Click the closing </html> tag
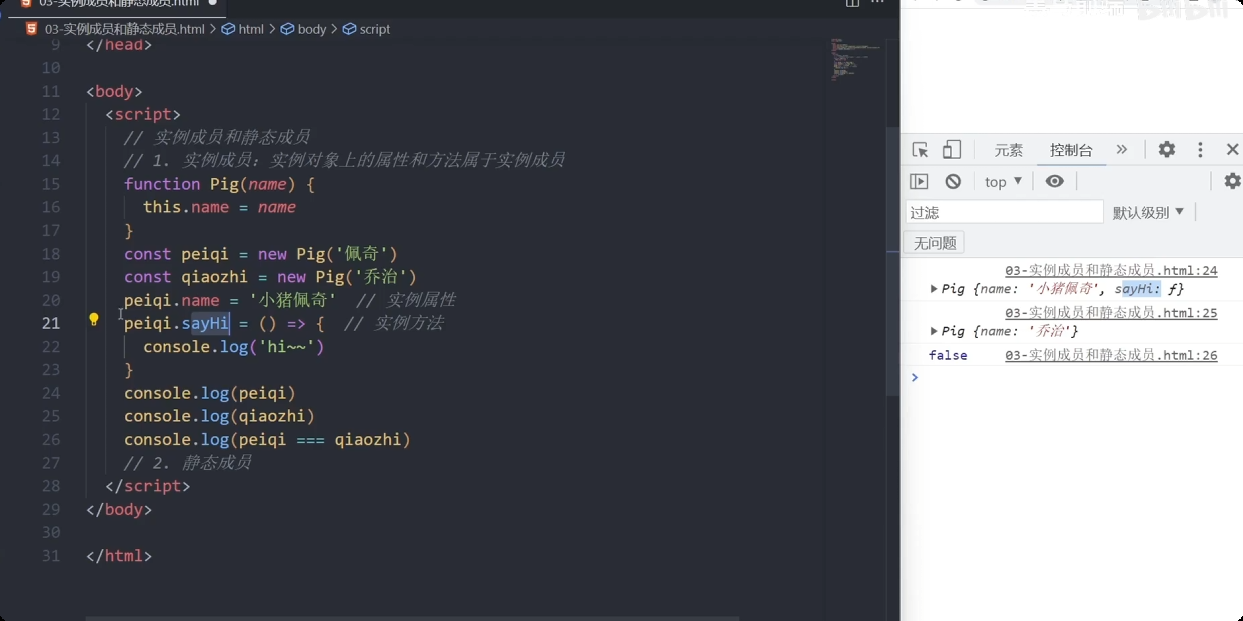Viewport: 1243px width, 621px height. coord(119,556)
